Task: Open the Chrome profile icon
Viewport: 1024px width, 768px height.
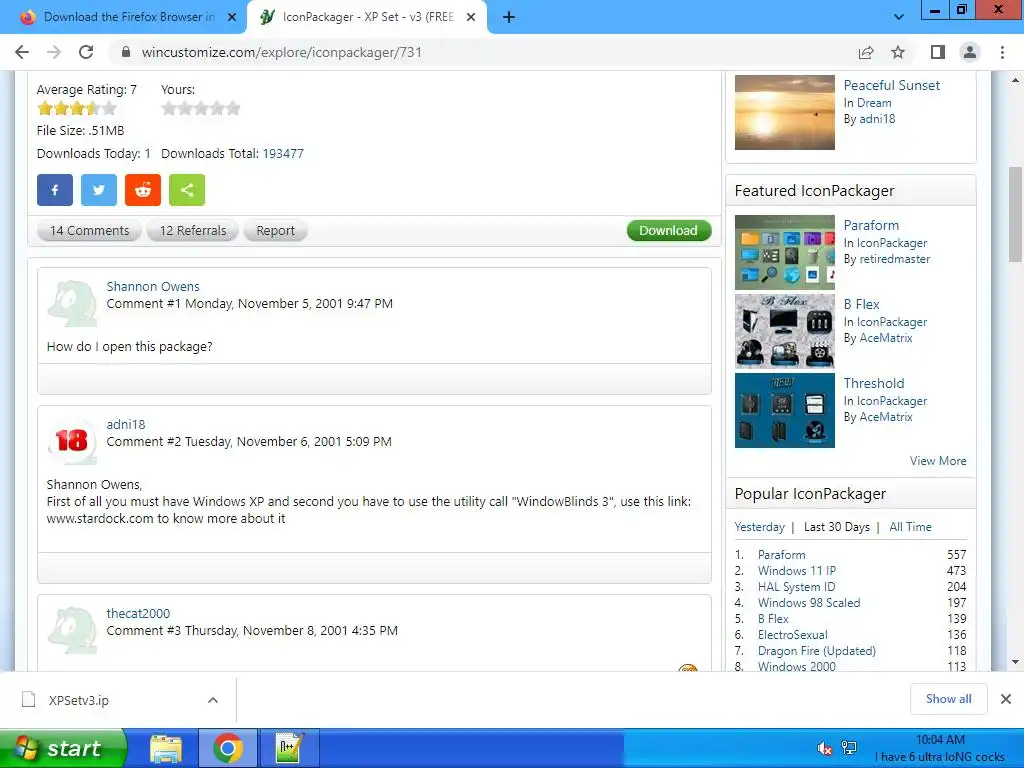Action: tap(970, 52)
